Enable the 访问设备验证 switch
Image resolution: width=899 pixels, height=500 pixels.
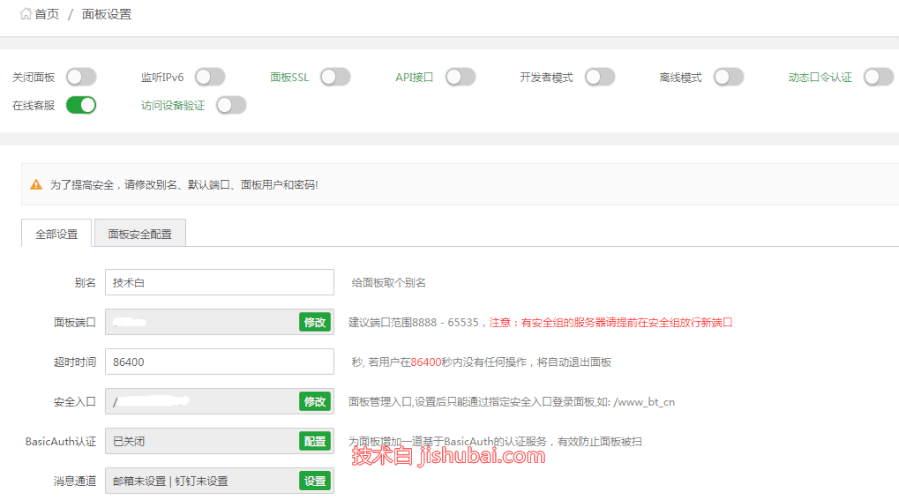pyautogui.click(x=231, y=105)
